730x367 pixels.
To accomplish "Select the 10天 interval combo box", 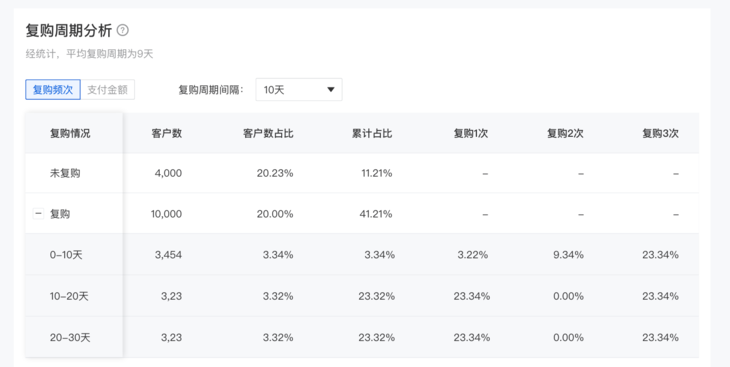I will [299, 89].
